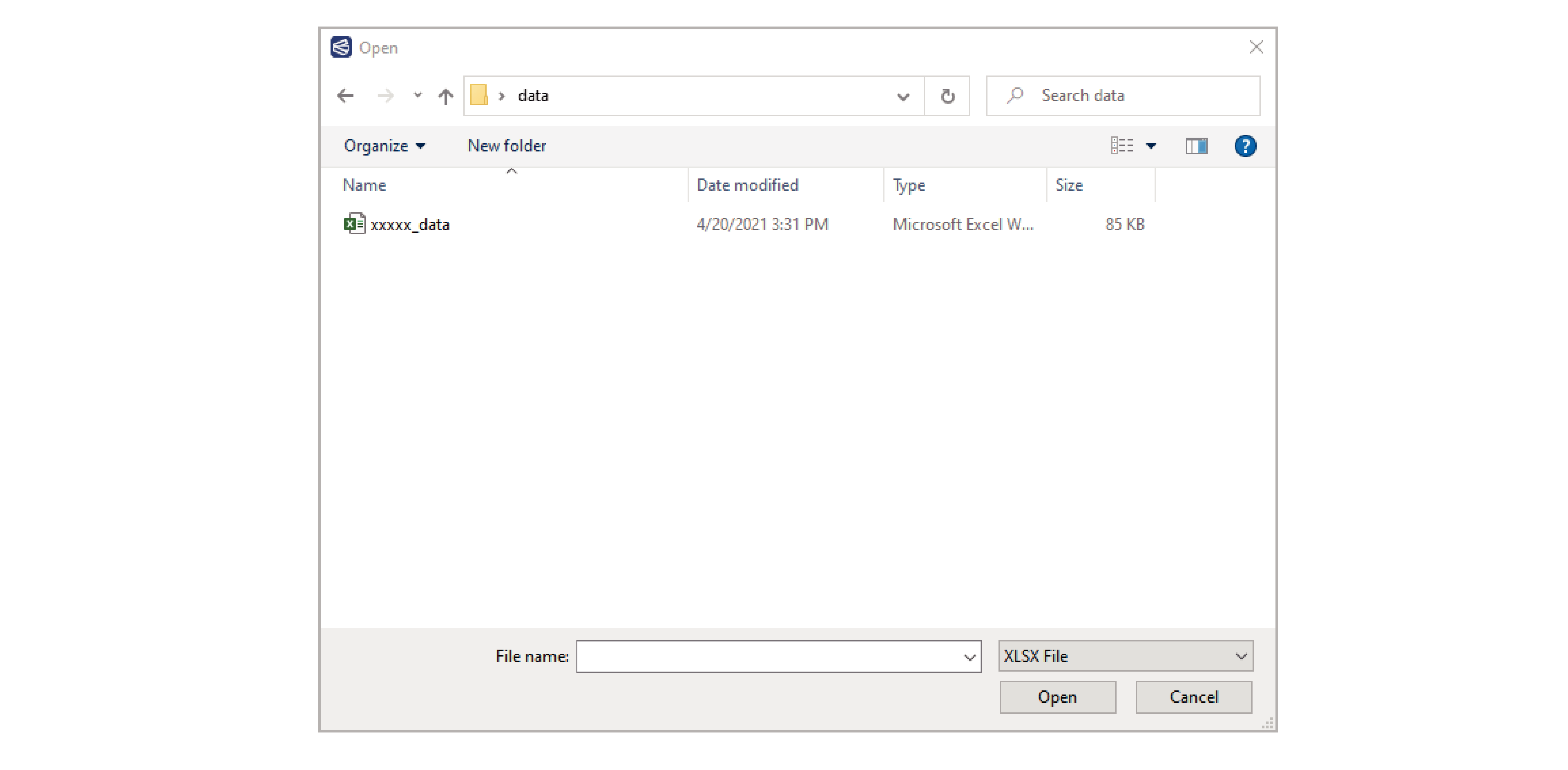This screenshot has height=770, width=1568.
Task: Select the xxxxx_data file name
Action: 410,225
